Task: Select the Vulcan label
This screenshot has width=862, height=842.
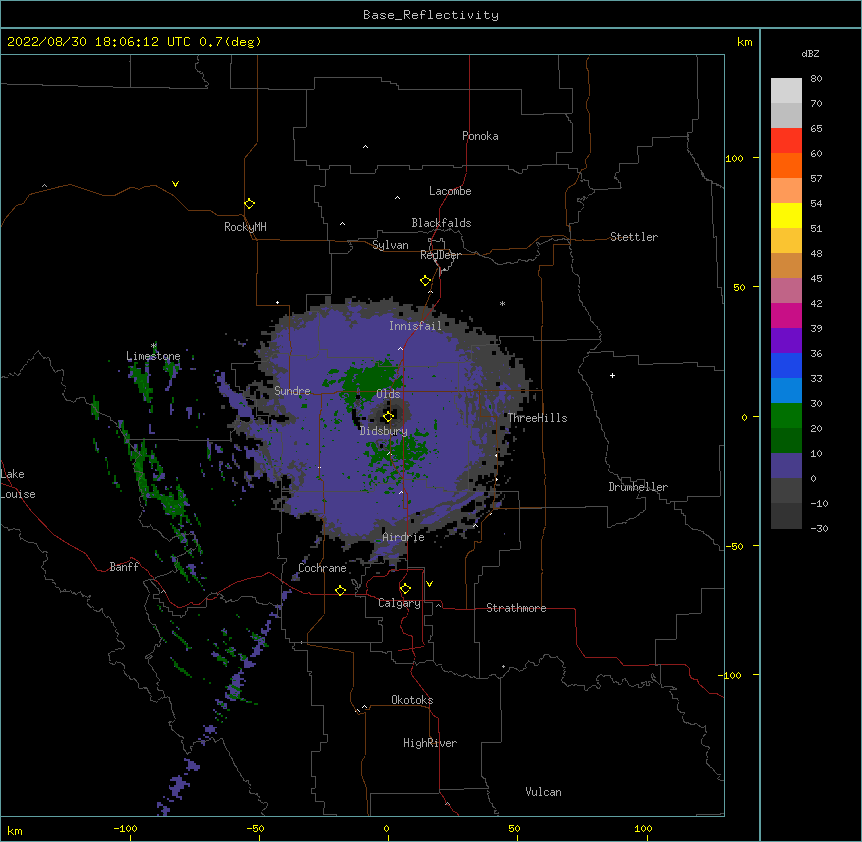Action: coord(543,792)
